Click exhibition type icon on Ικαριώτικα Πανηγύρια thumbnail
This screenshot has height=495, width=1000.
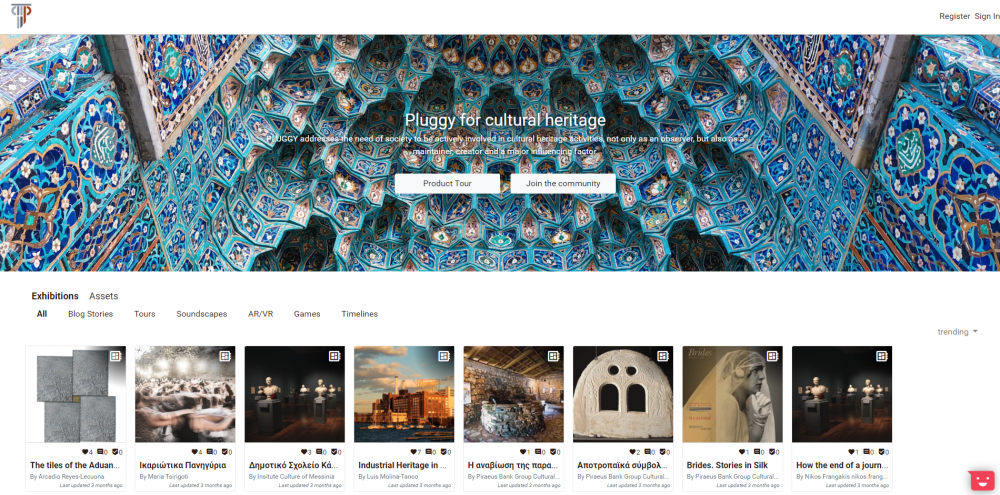tap(225, 356)
